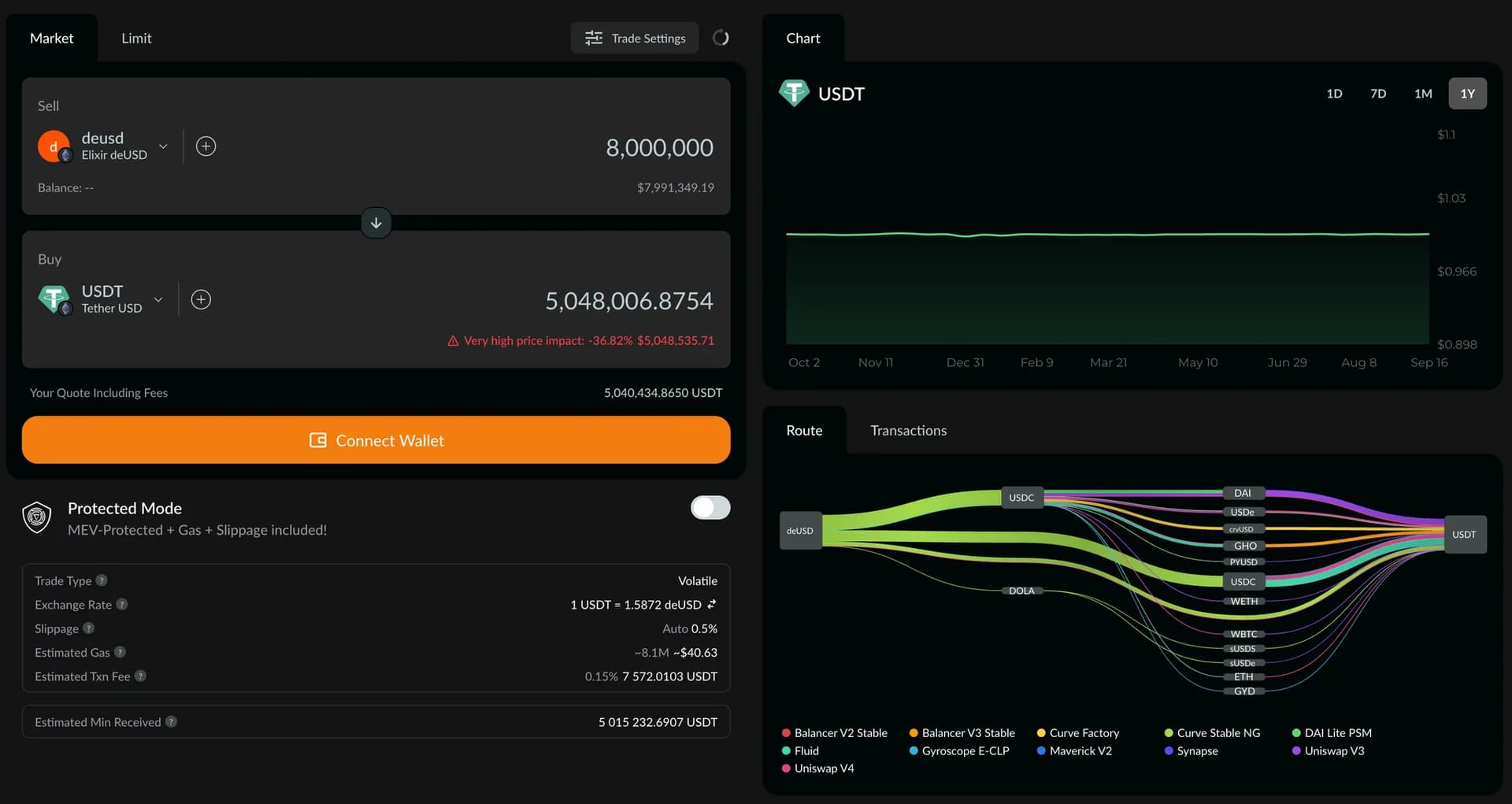
Task: Click the Maverick V2 legend swatch
Action: point(1041,751)
